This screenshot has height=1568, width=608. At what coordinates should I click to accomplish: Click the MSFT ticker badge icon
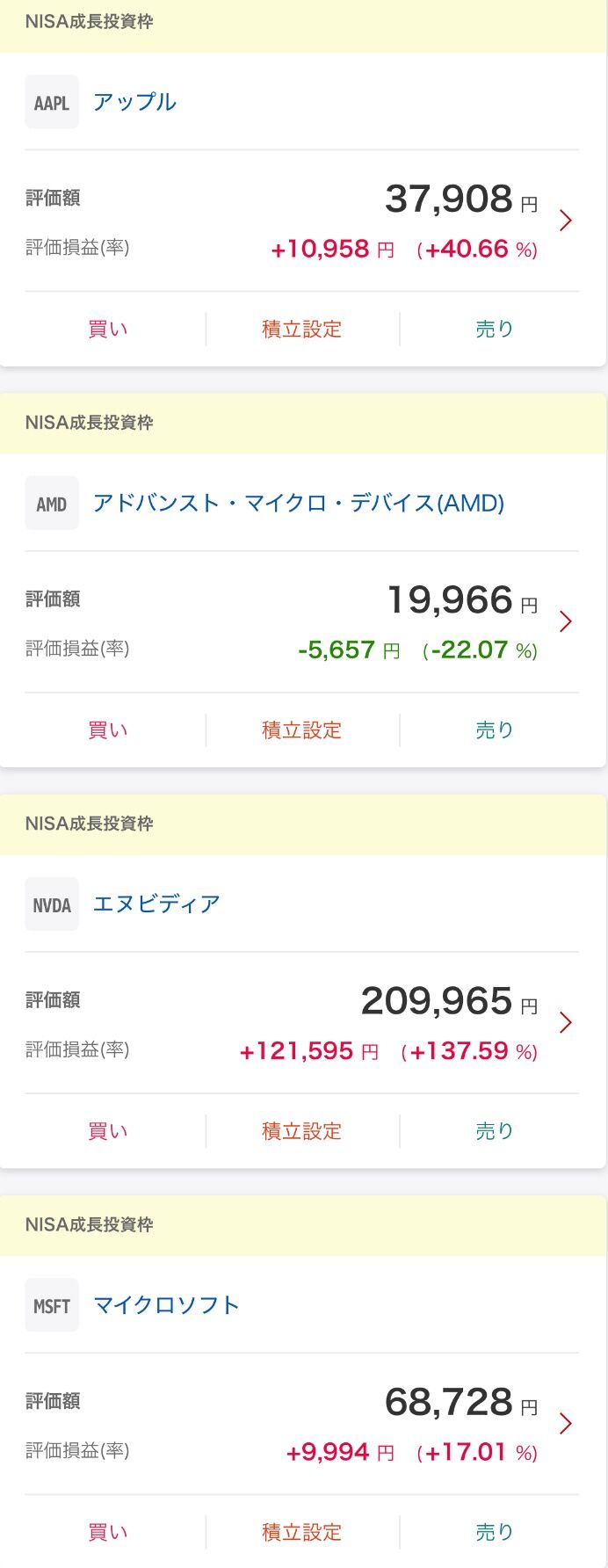click(52, 1306)
